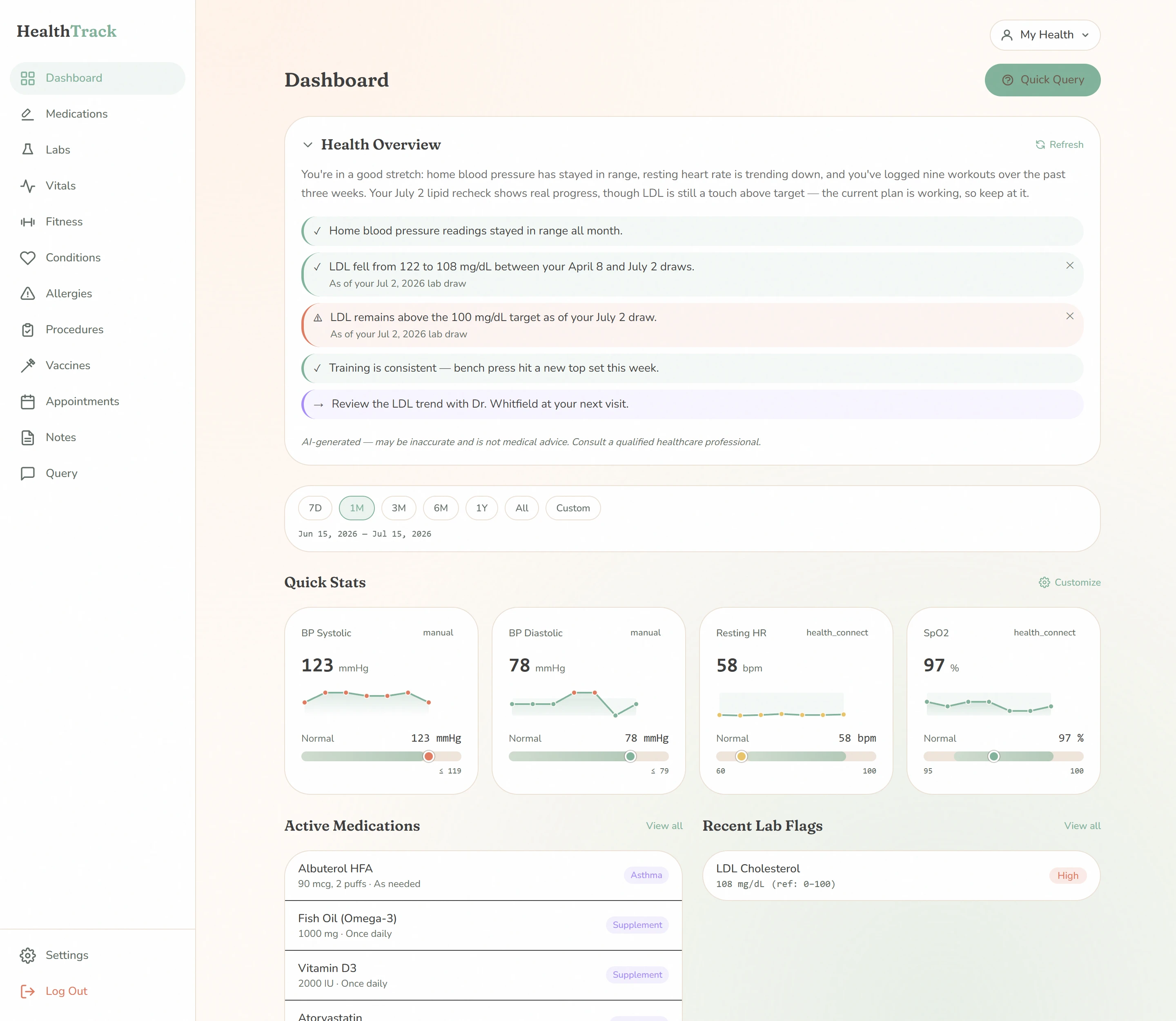Click View all for Recent Lab Flags
Viewport: 1176px width, 1021px height.
coord(1082,825)
